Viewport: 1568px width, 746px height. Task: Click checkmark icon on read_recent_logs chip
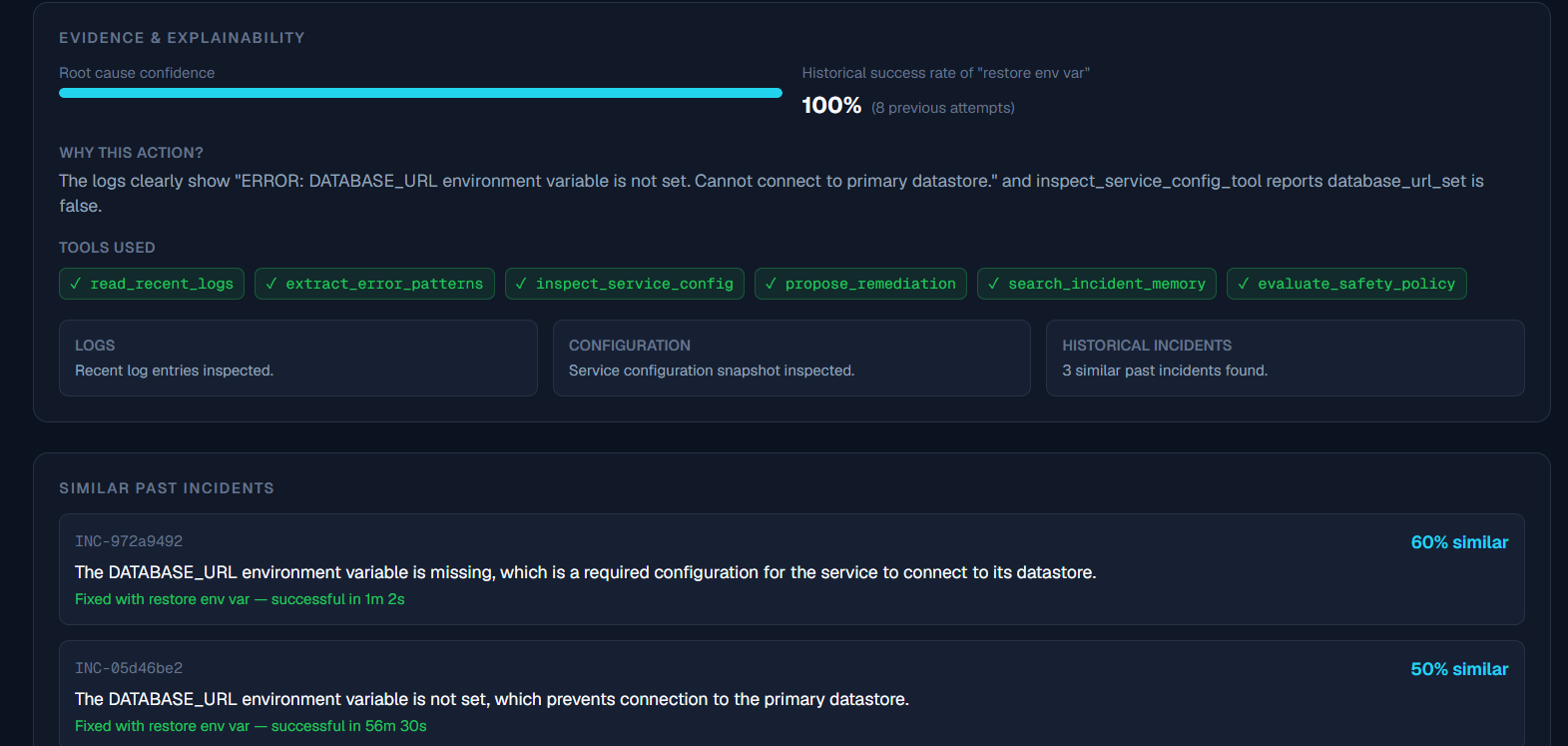click(x=75, y=284)
